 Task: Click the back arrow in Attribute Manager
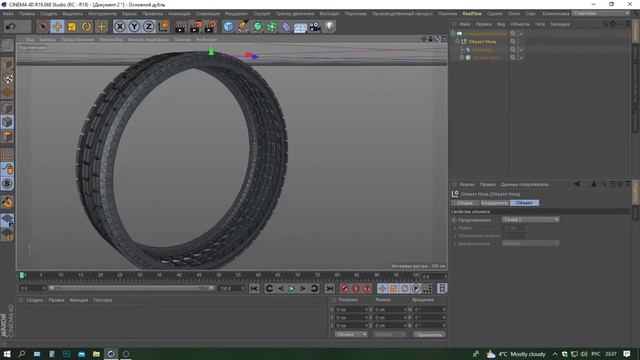[x=577, y=184]
